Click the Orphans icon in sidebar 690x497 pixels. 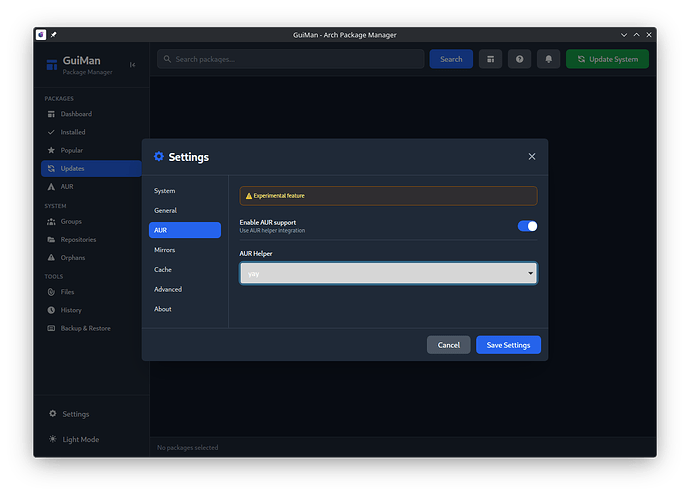click(51, 257)
